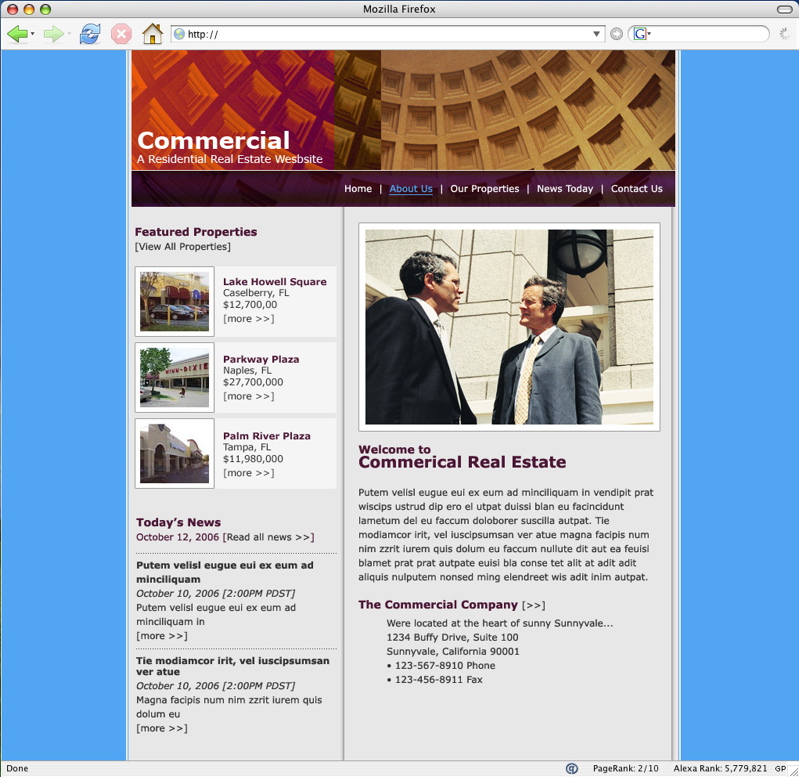799x777 pixels.
Task: Open the Parkway Plaza listing title
Action: click(261, 359)
